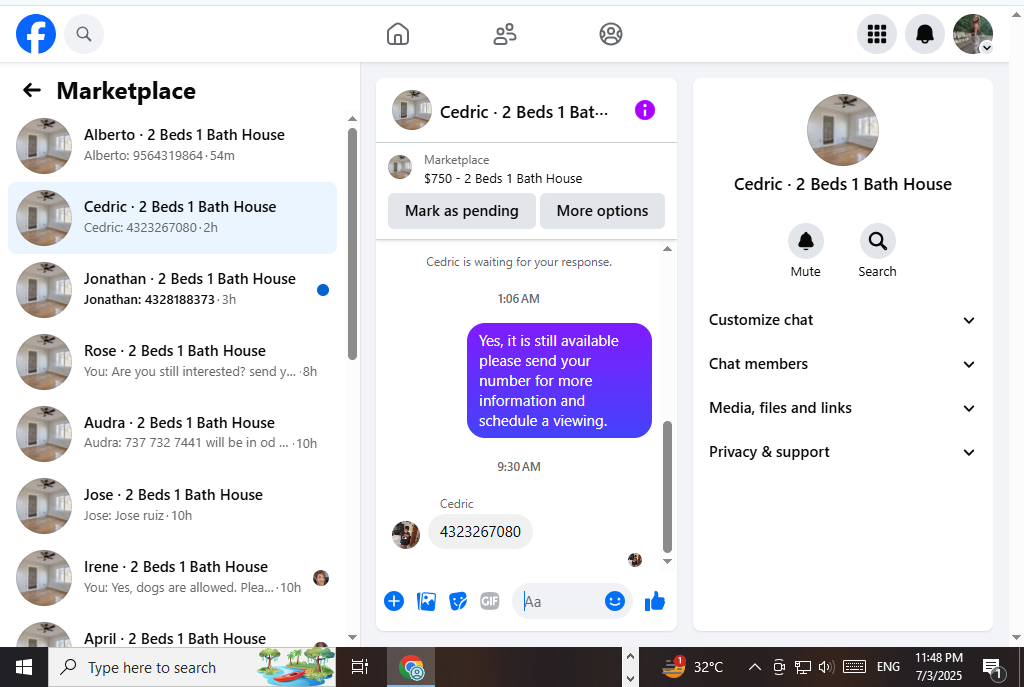This screenshot has width=1024, height=687.
Task: Expand Privacy & support section
Action: click(x=842, y=452)
